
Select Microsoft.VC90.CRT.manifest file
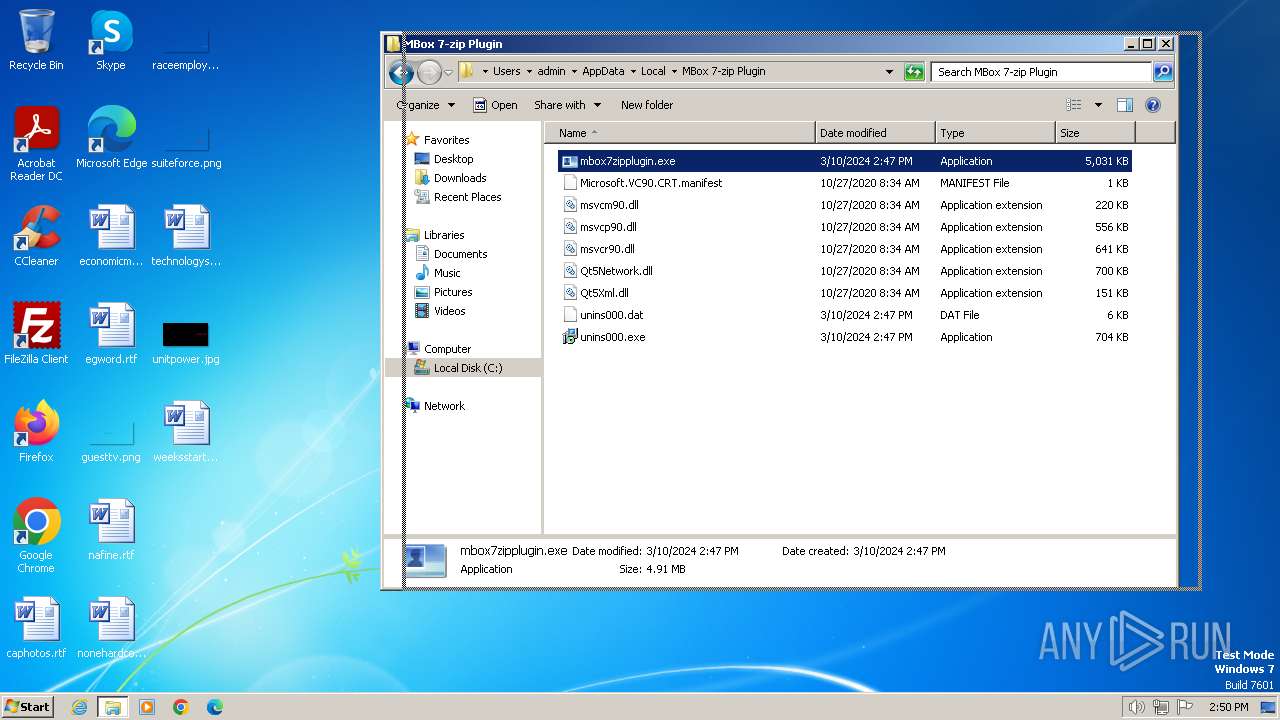click(650, 183)
